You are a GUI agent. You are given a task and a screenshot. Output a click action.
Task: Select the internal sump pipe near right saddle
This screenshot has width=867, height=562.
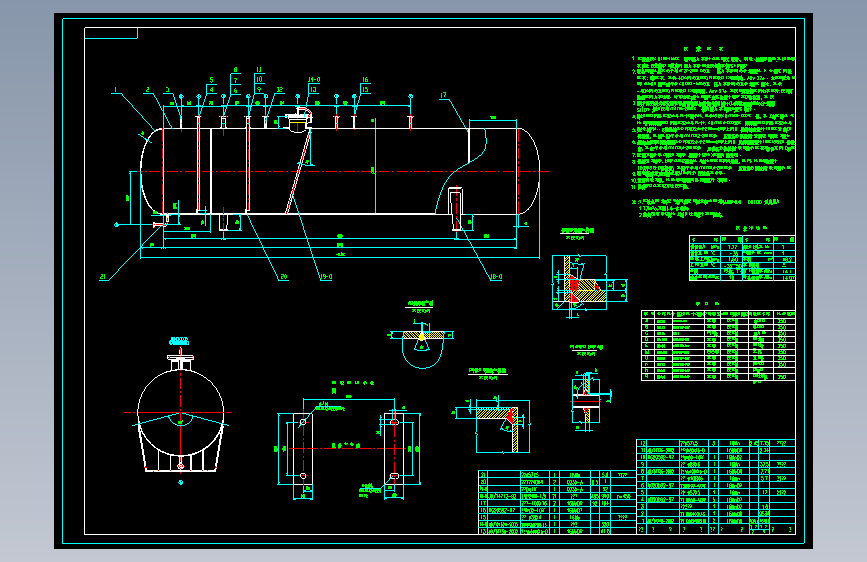pyautogui.click(x=456, y=209)
